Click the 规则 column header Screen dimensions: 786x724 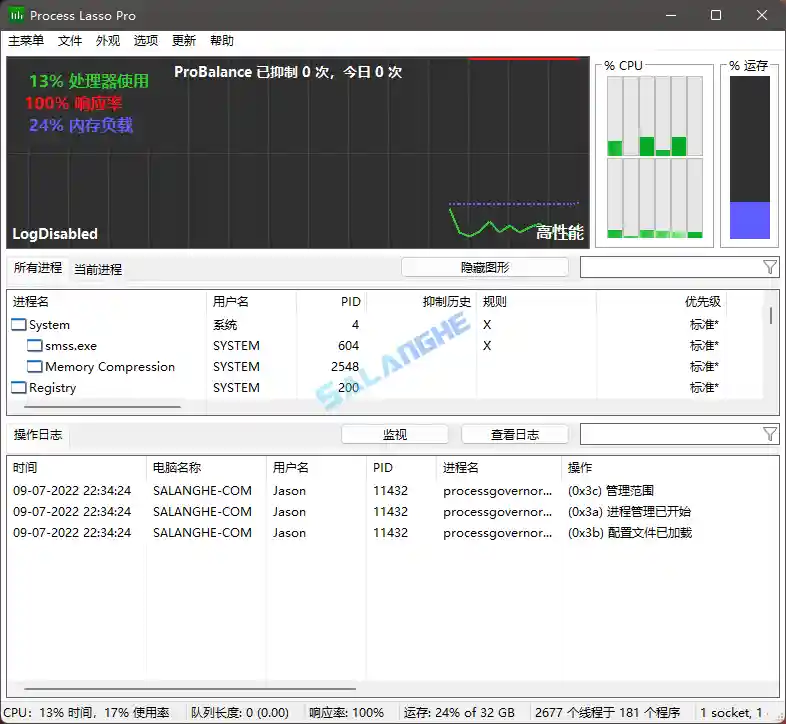click(536, 301)
